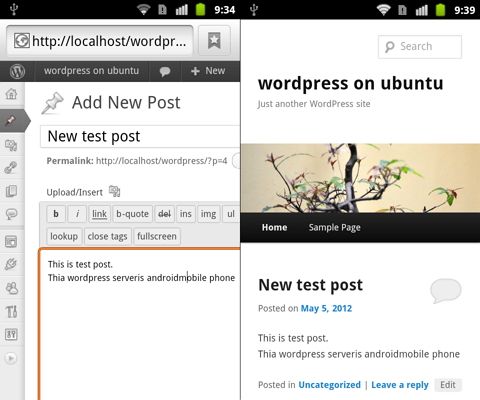Click the 'Add New Post' heading
The height and width of the screenshot is (400, 480).
tap(126, 103)
